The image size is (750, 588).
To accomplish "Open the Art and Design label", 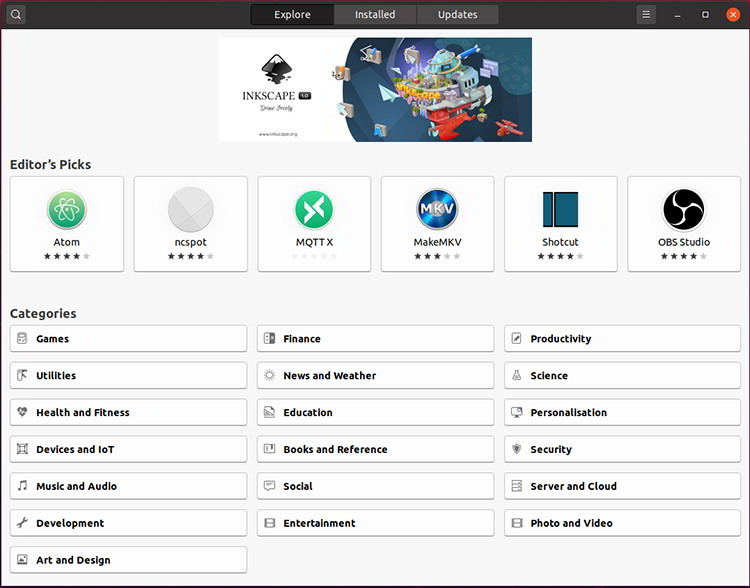I will click(x=73, y=560).
